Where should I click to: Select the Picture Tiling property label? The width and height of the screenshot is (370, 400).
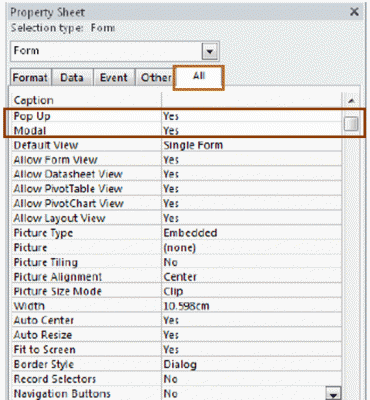point(46,262)
